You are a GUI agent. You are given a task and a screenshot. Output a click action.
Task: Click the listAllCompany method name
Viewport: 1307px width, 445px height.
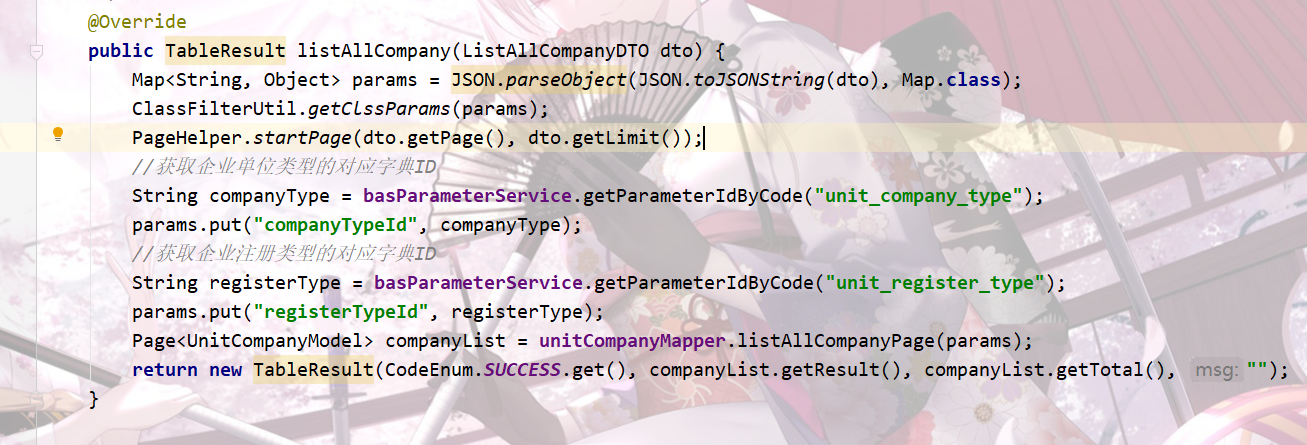[x=374, y=50]
